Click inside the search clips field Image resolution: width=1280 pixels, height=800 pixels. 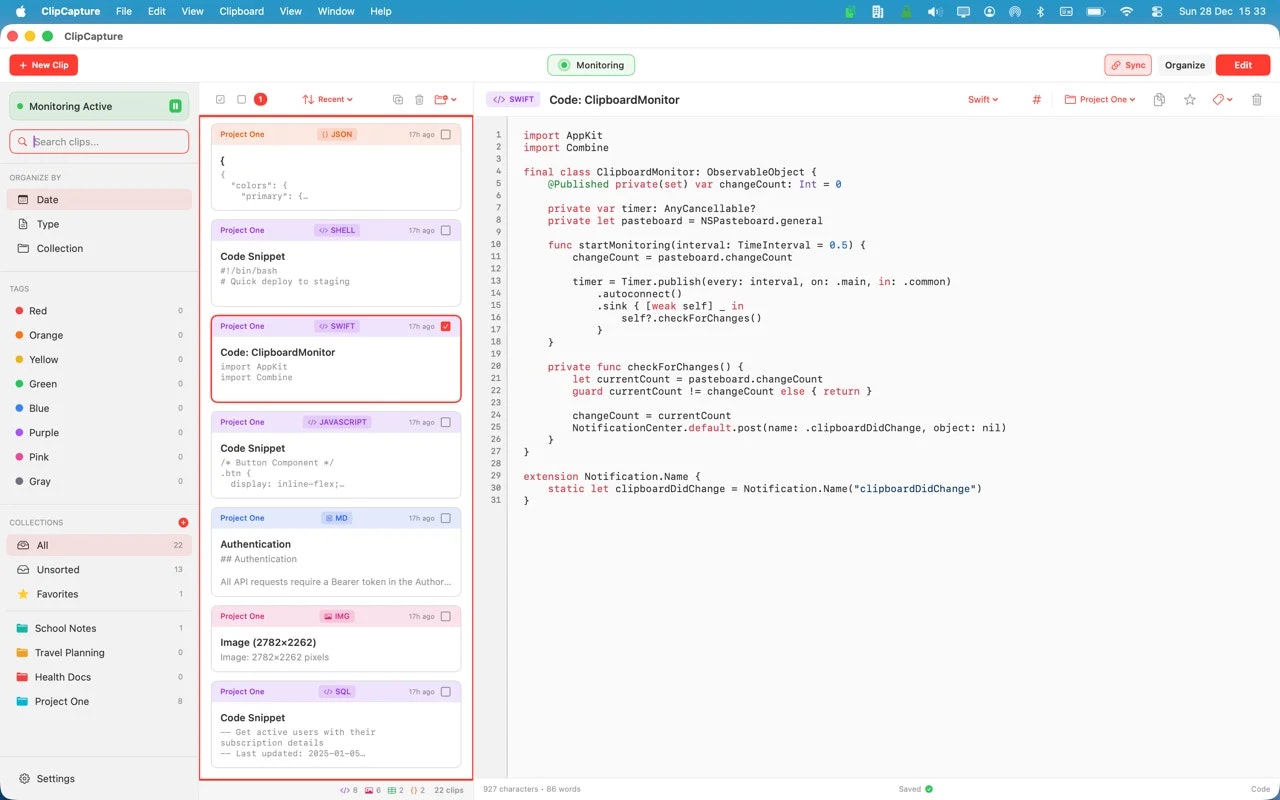(x=98, y=141)
